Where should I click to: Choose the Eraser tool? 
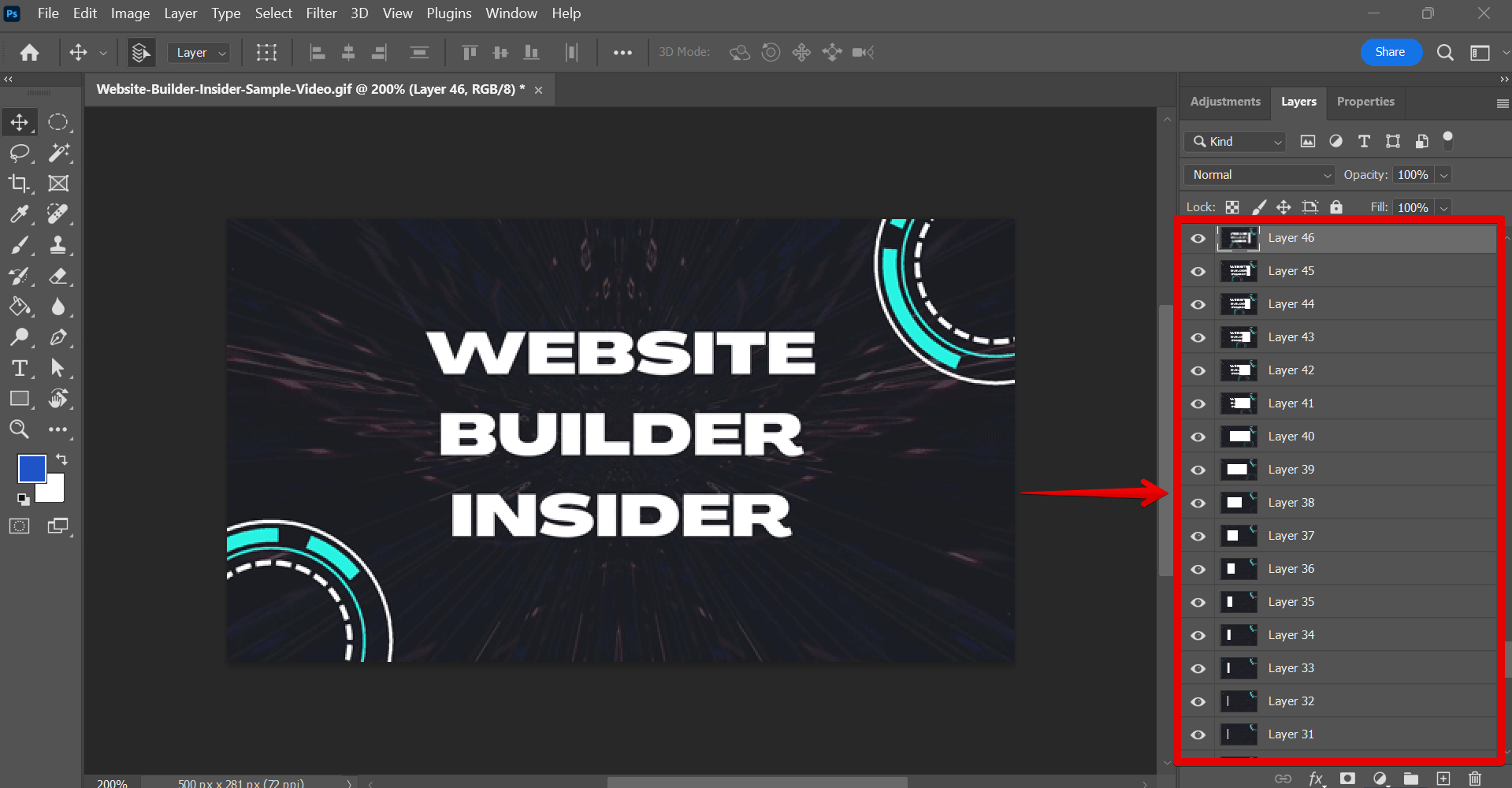(58, 276)
